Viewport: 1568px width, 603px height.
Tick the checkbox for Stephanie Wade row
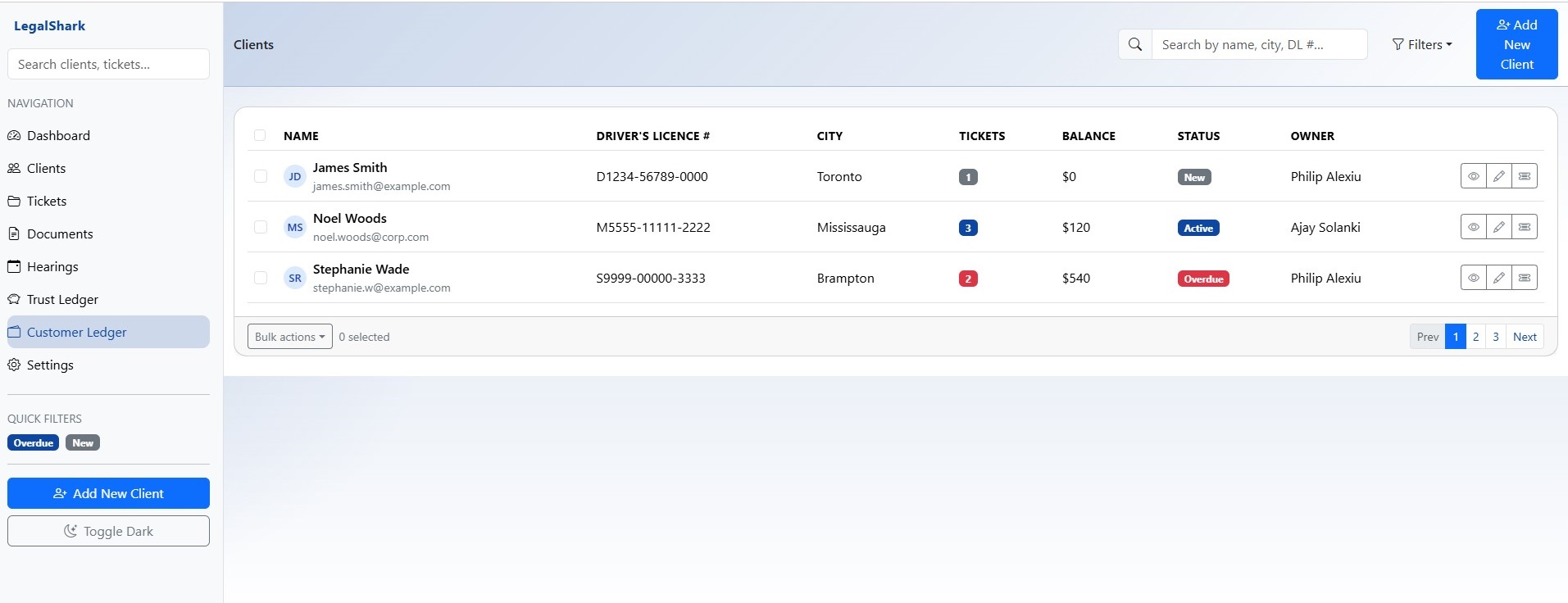point(261,278)
